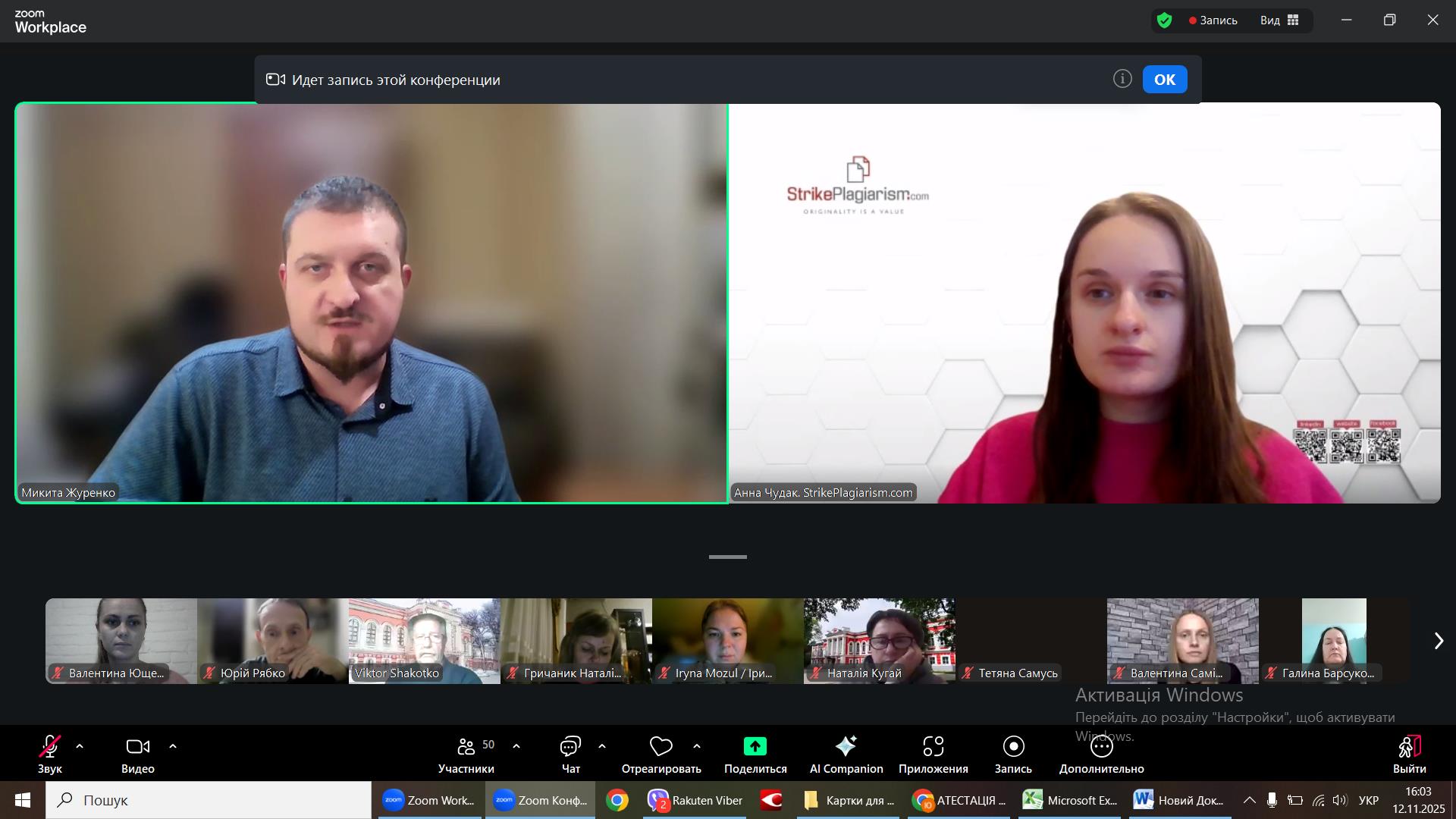The height and width of the screenshot is (819, 1456).
Task: Show next participants with right arrow
Action: 1438,641
